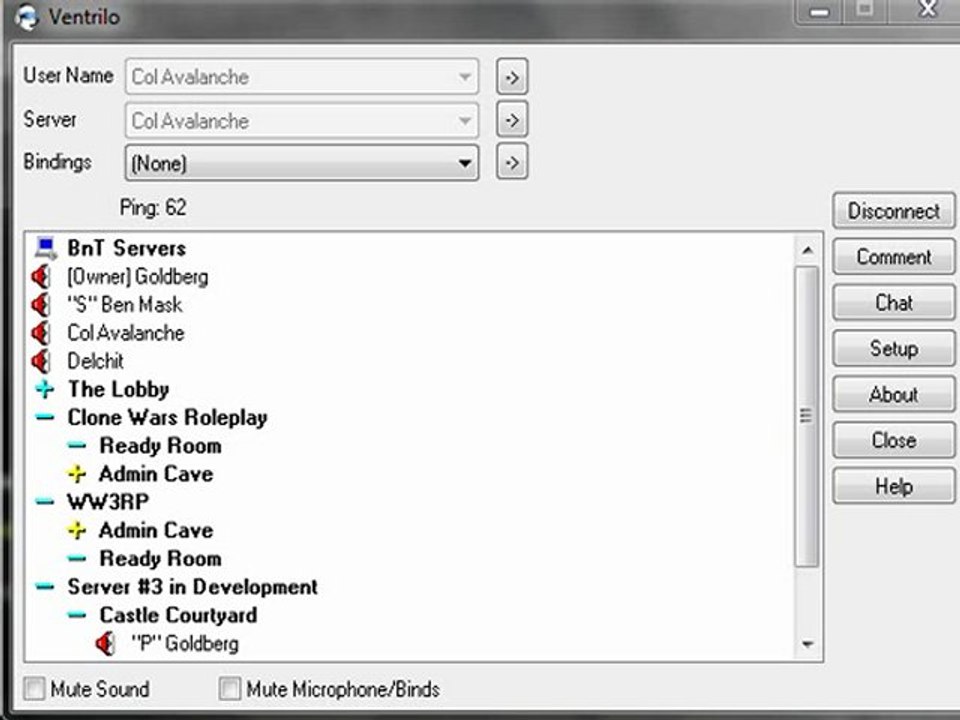Viewport: 960px width, 720px height.
Task: Collapse the WW3RP channel
Action: point(45,502)
